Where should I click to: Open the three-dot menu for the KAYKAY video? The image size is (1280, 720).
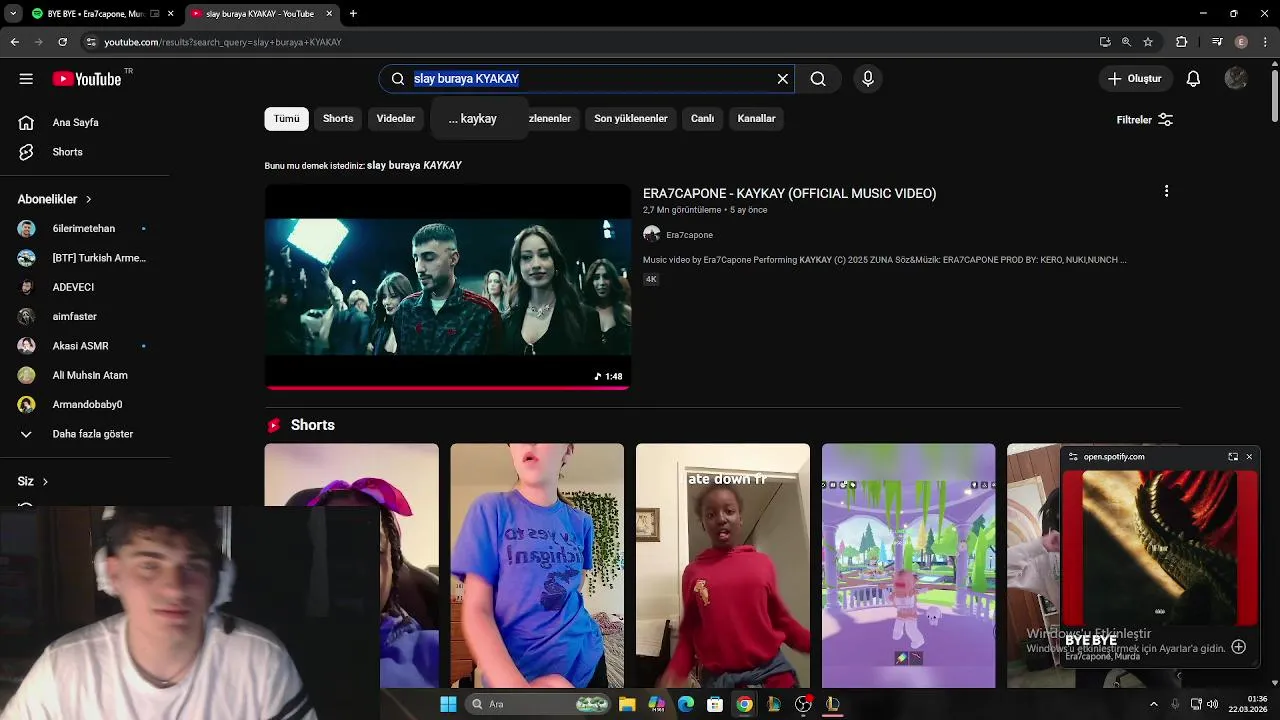coord(1166,191)
